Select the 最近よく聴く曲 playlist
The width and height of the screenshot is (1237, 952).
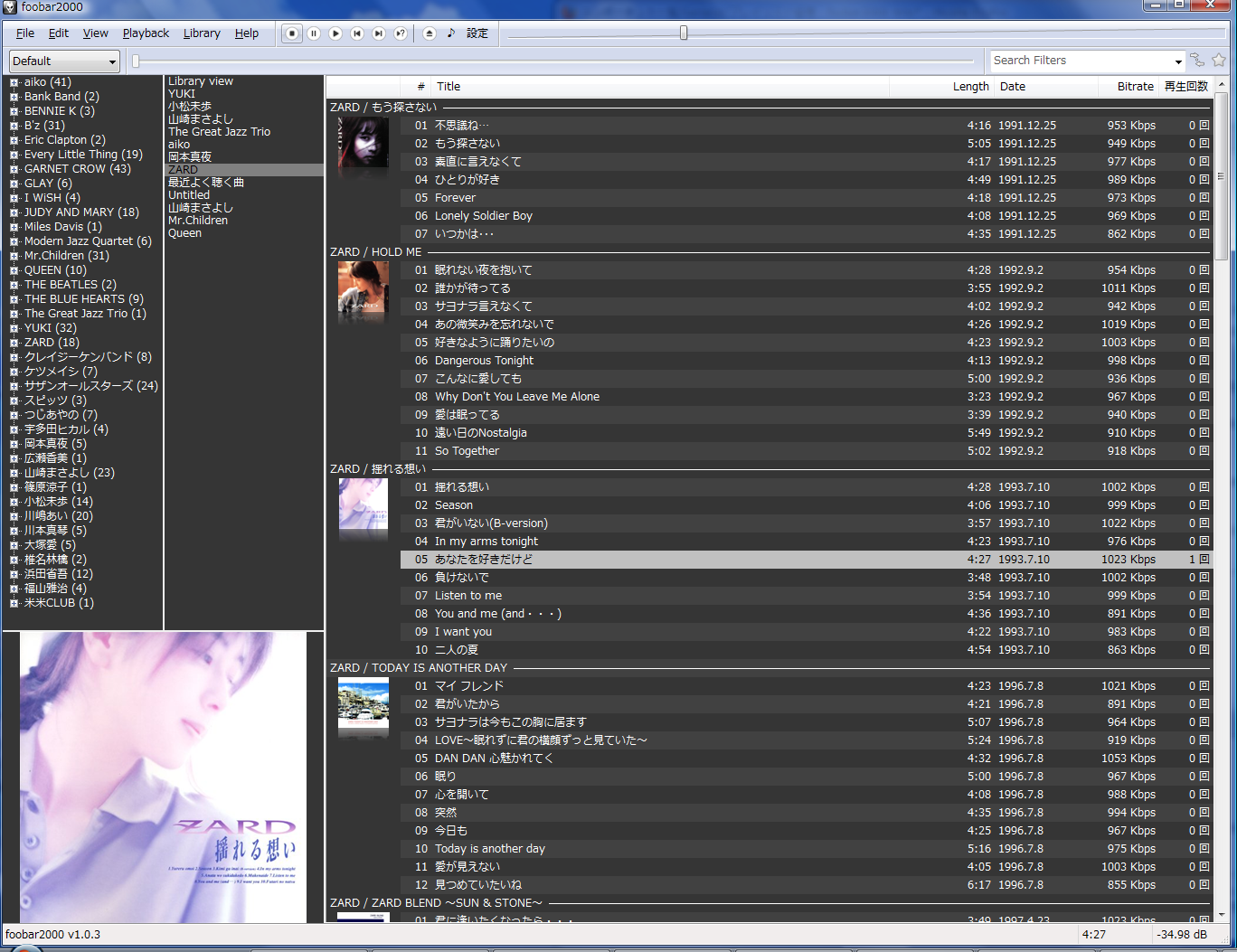point(206,183)
